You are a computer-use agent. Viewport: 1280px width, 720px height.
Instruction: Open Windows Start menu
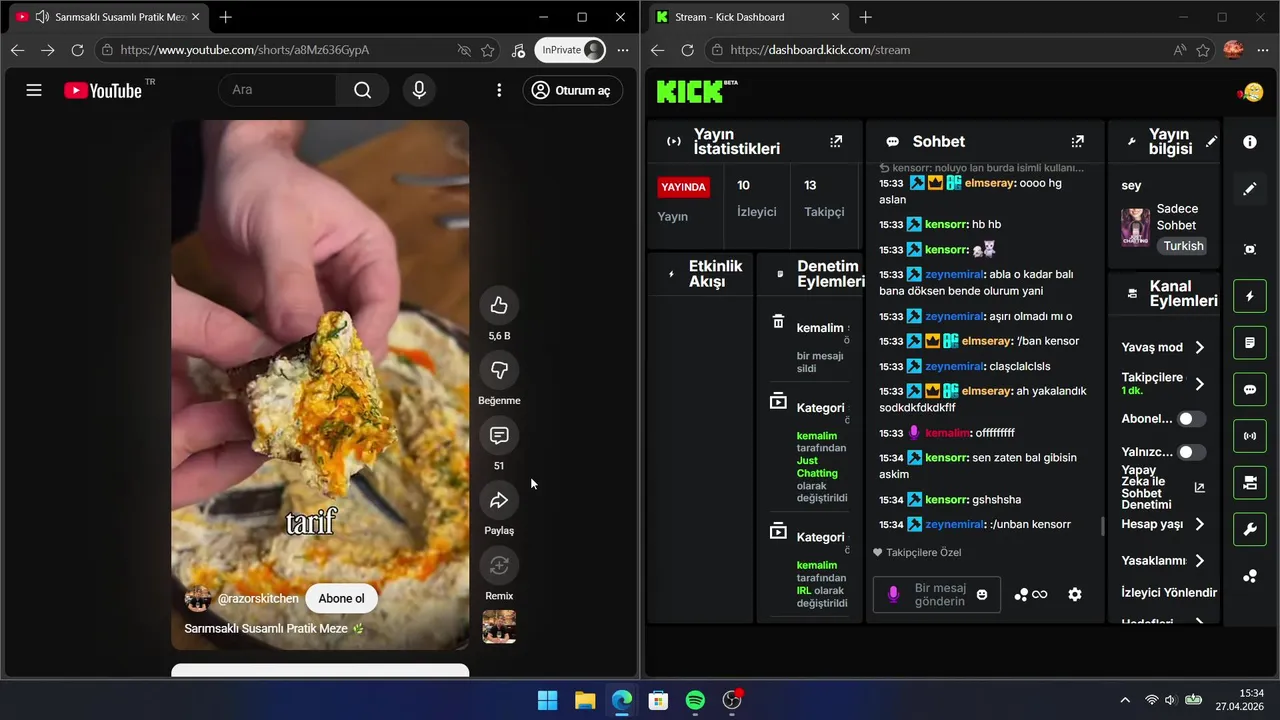[x=548, y=700]
